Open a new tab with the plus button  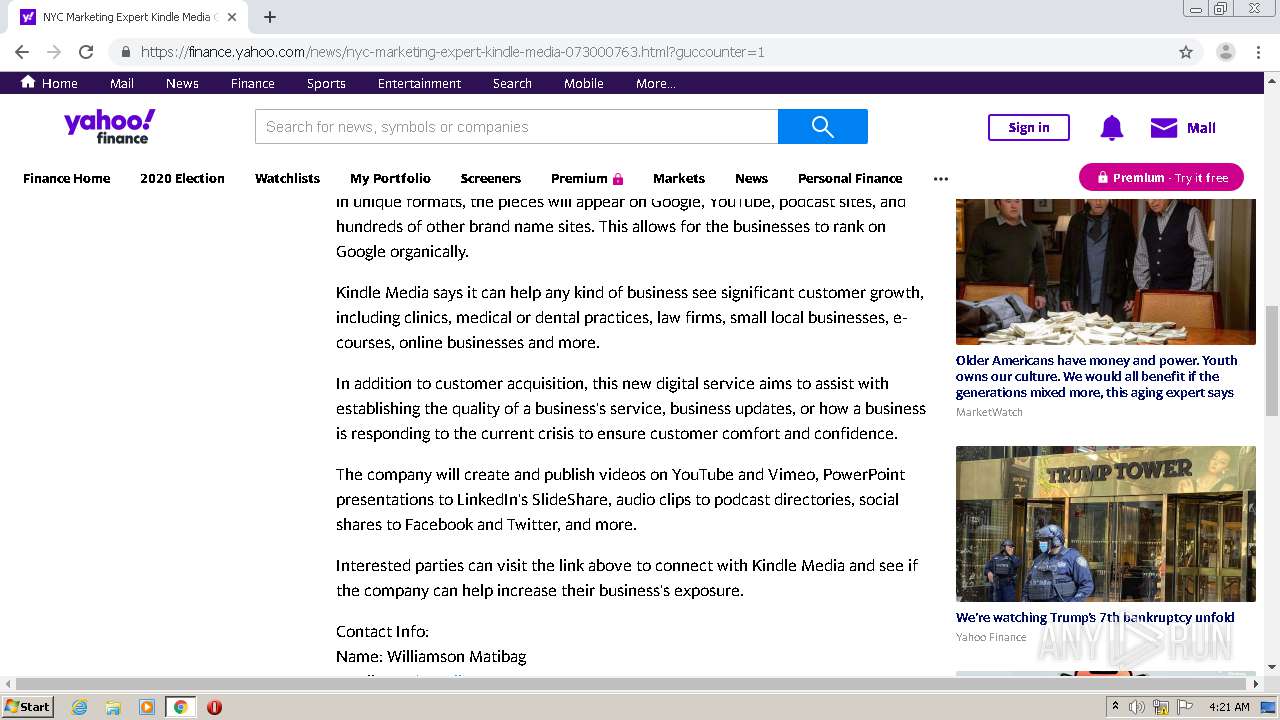pyautogui.click(x=270, y=17)
